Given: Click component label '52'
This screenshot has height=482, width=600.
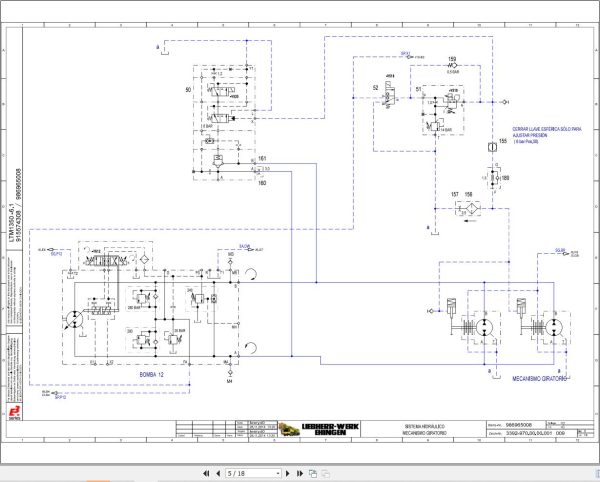Looking at the screenshot, I should click(376, 88).
